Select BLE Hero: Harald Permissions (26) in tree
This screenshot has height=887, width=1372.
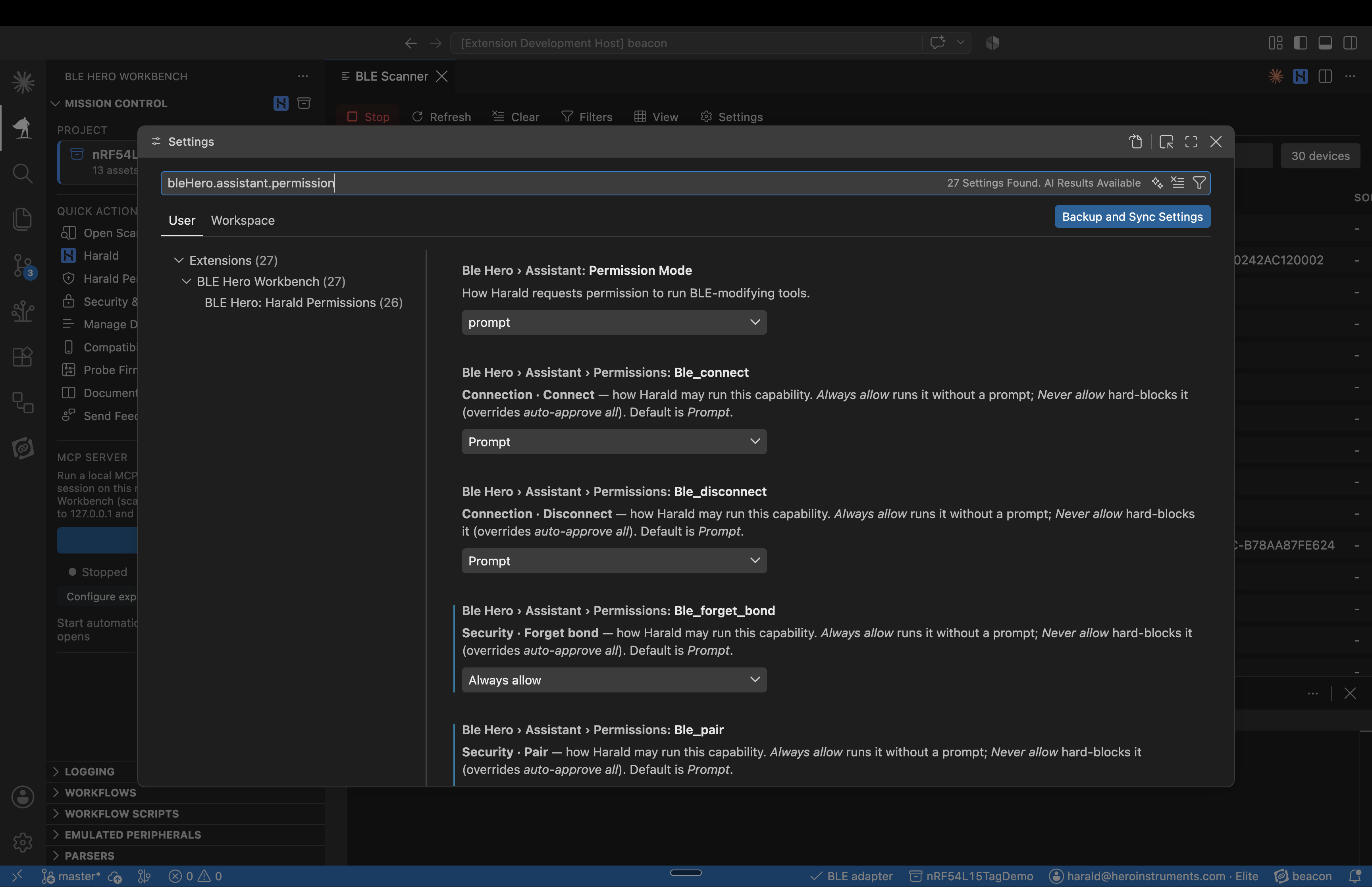tap(303, 303)
